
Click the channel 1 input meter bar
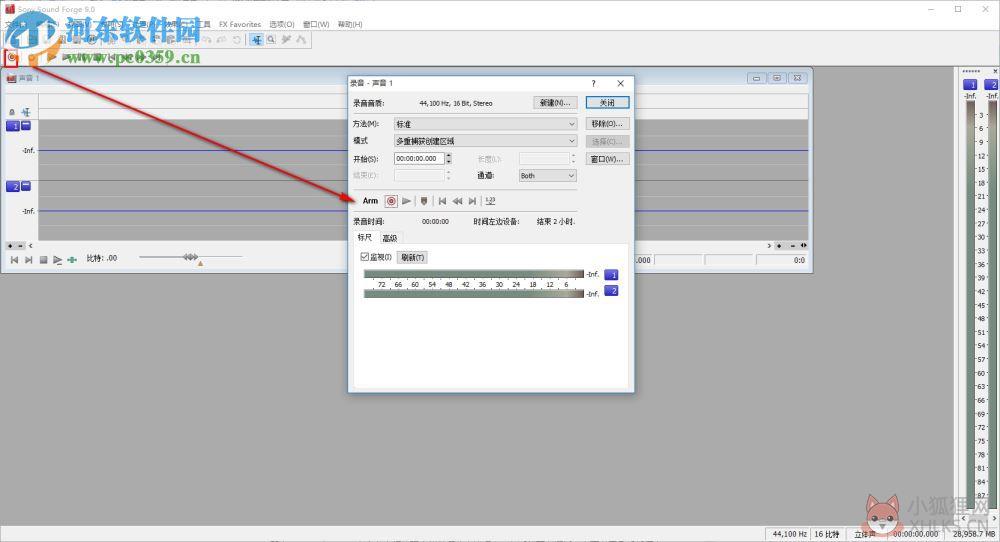point(474,274)
